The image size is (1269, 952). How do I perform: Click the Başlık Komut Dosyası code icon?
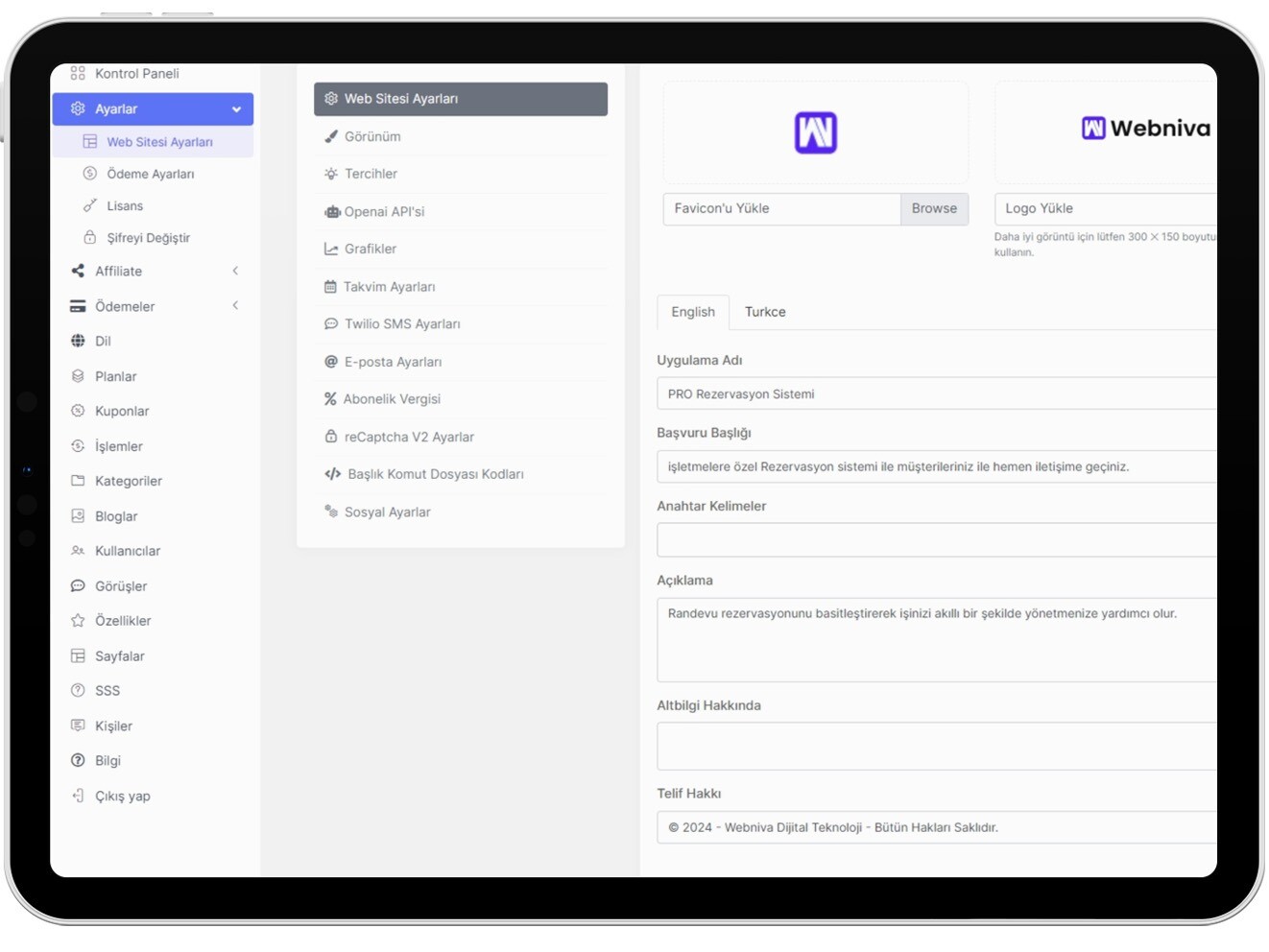332,474
